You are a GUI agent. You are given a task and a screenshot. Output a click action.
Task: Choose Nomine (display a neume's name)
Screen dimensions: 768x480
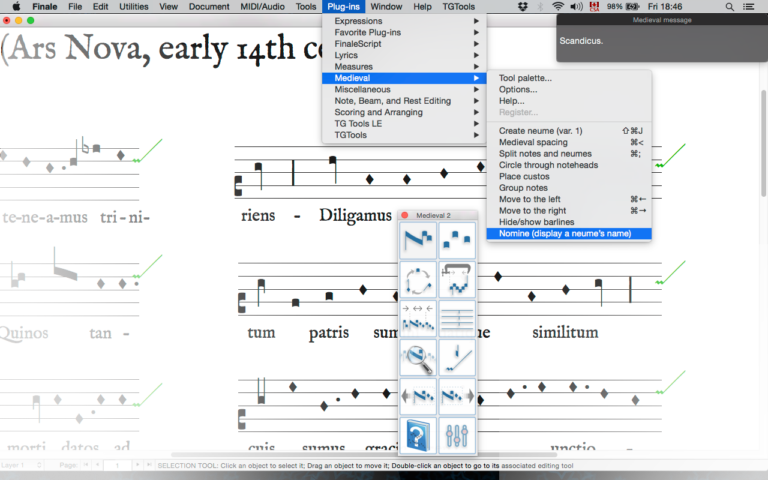pos(566,234)
